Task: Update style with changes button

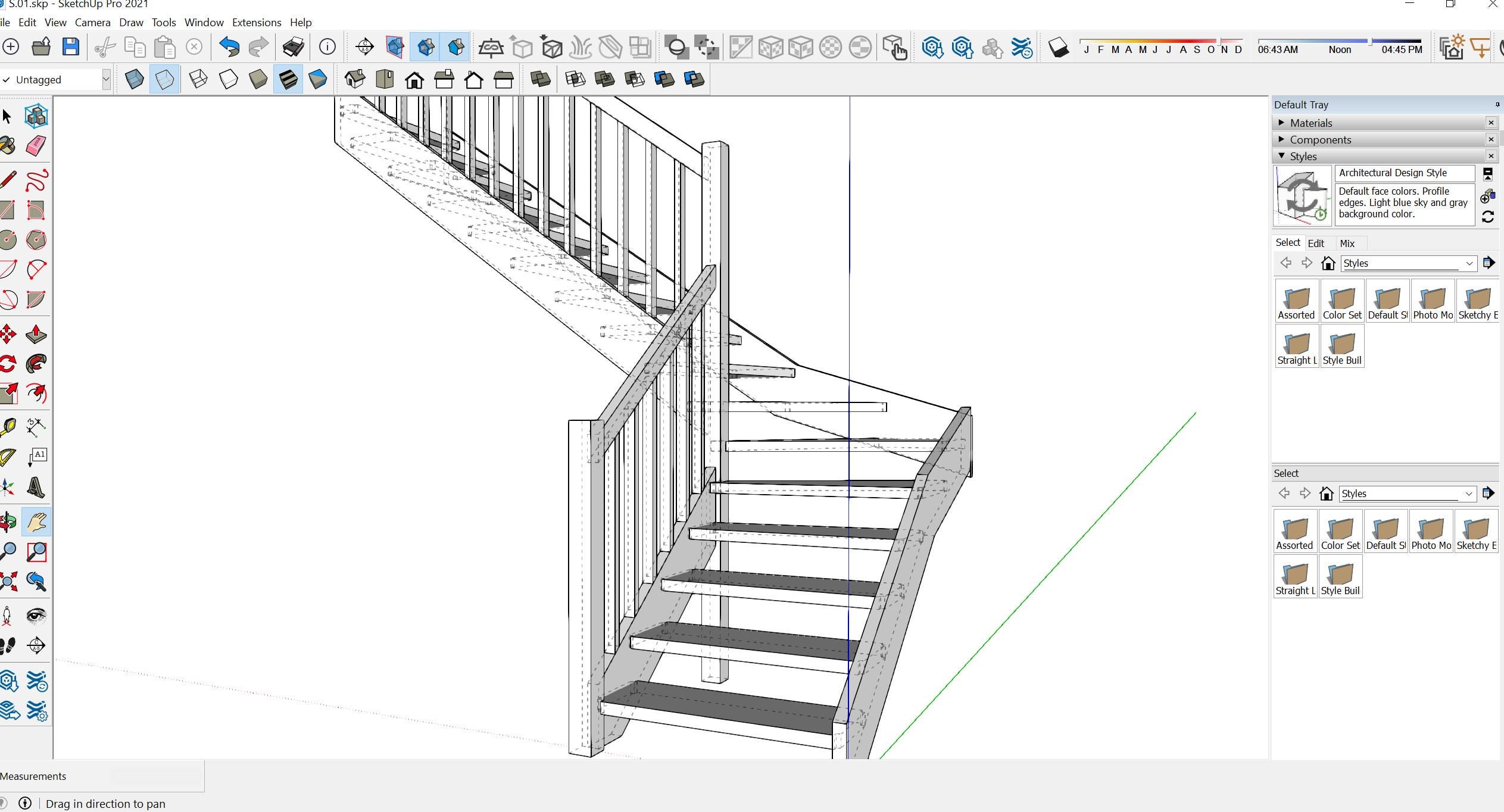Action: click(1488, 217)
